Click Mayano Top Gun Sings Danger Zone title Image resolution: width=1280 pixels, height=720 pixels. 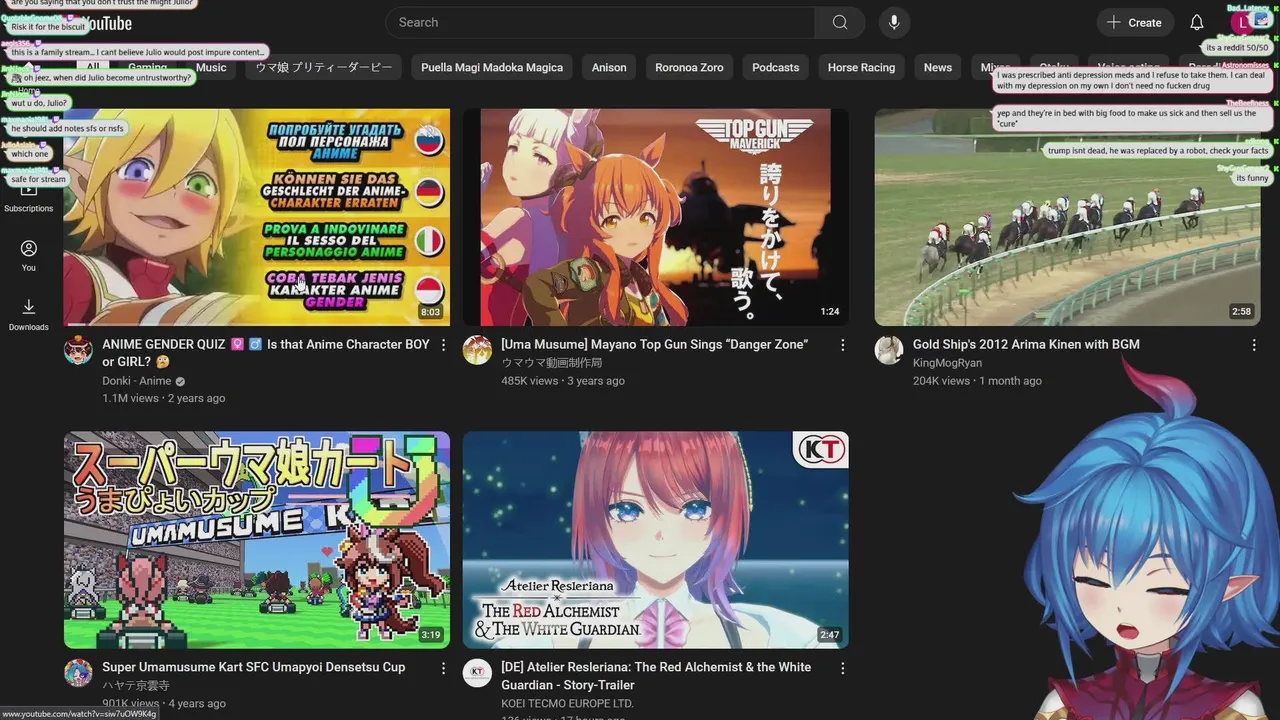[x=655, y=344]
